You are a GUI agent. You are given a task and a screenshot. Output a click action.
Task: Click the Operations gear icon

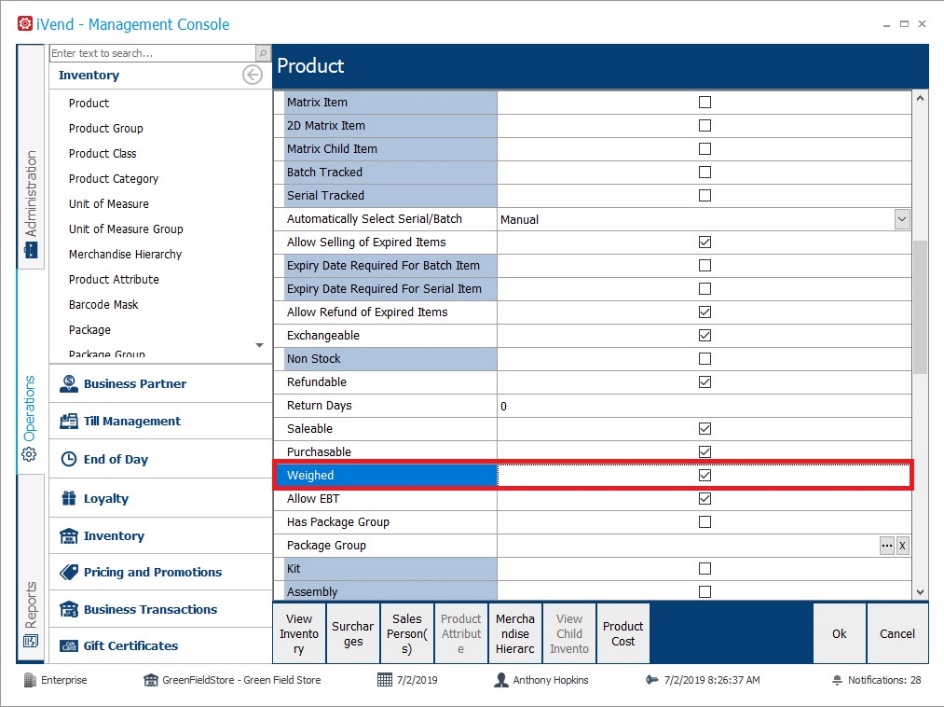point(29,454)
